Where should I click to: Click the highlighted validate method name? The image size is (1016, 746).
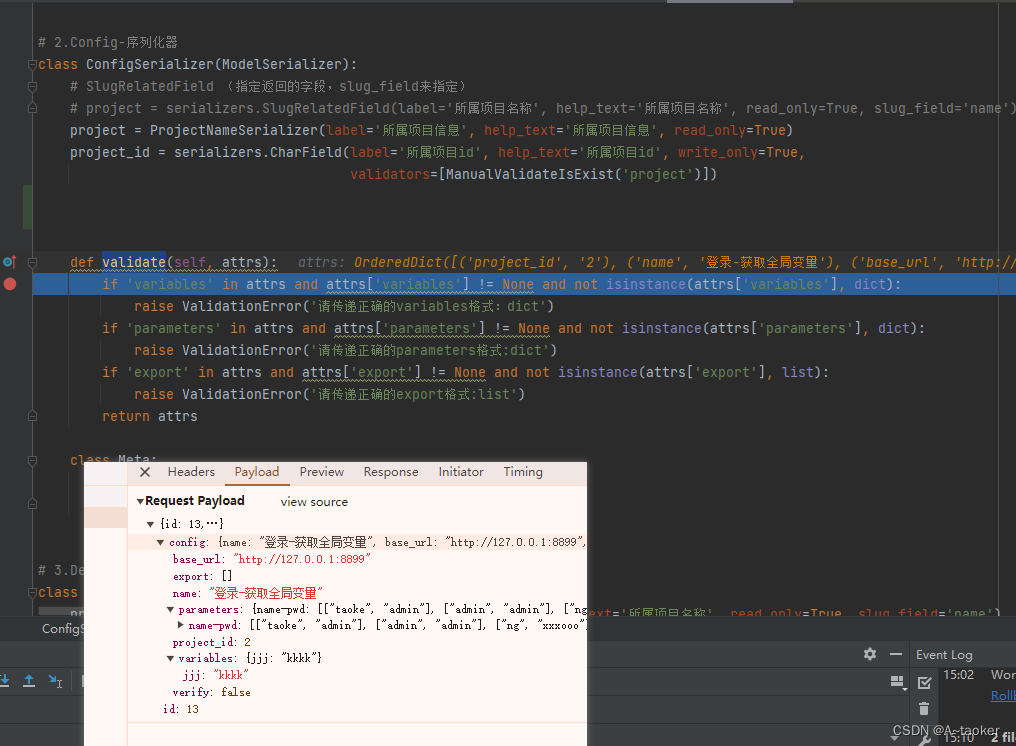133,262
